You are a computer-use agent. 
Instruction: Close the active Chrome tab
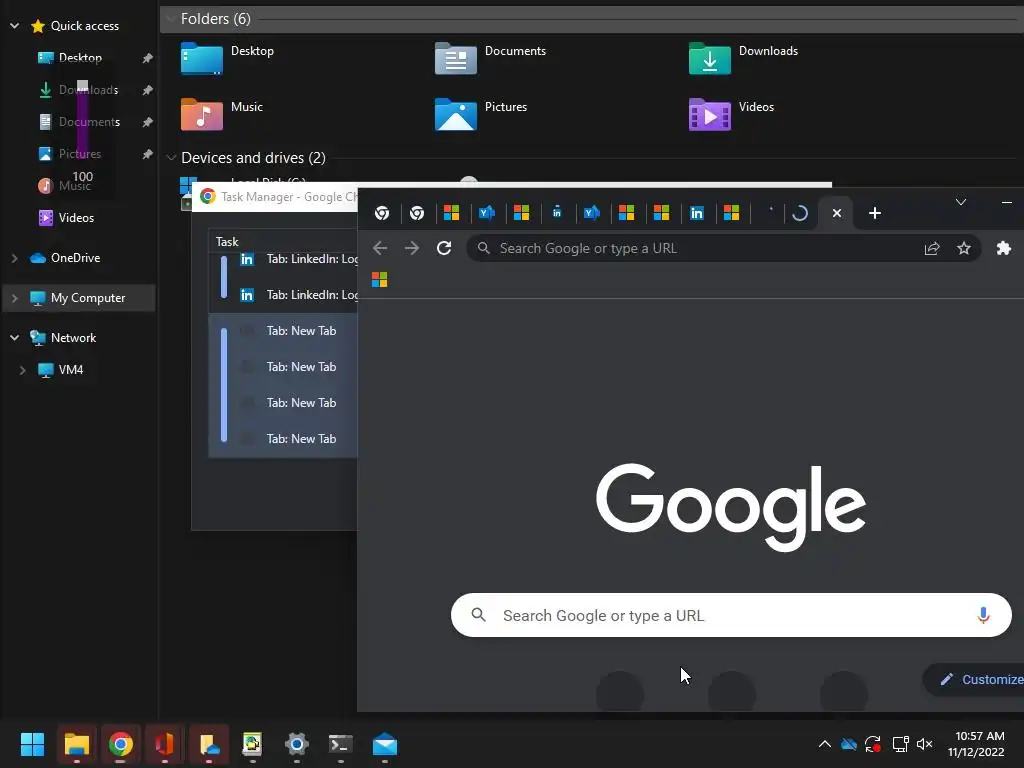pyautogui.click(x=837, y=213)
